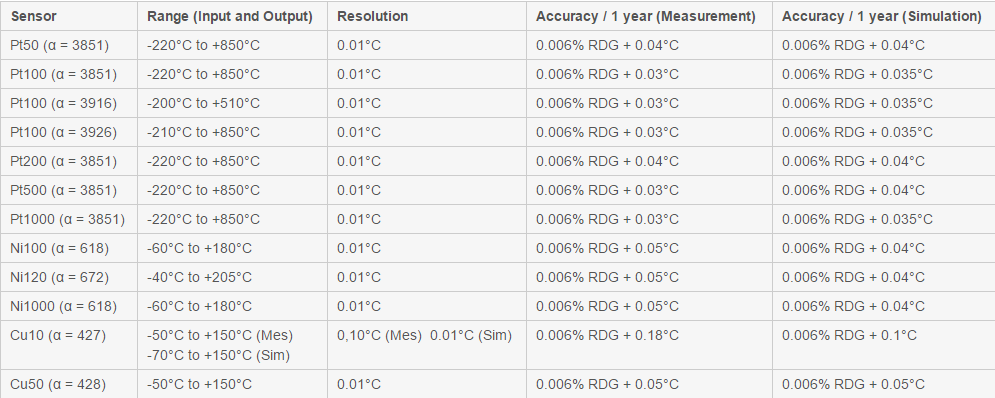Click the Range (Input and Output) header
Image resolution: width=995 pixels, height=398 pixels.
pos(230,17)
